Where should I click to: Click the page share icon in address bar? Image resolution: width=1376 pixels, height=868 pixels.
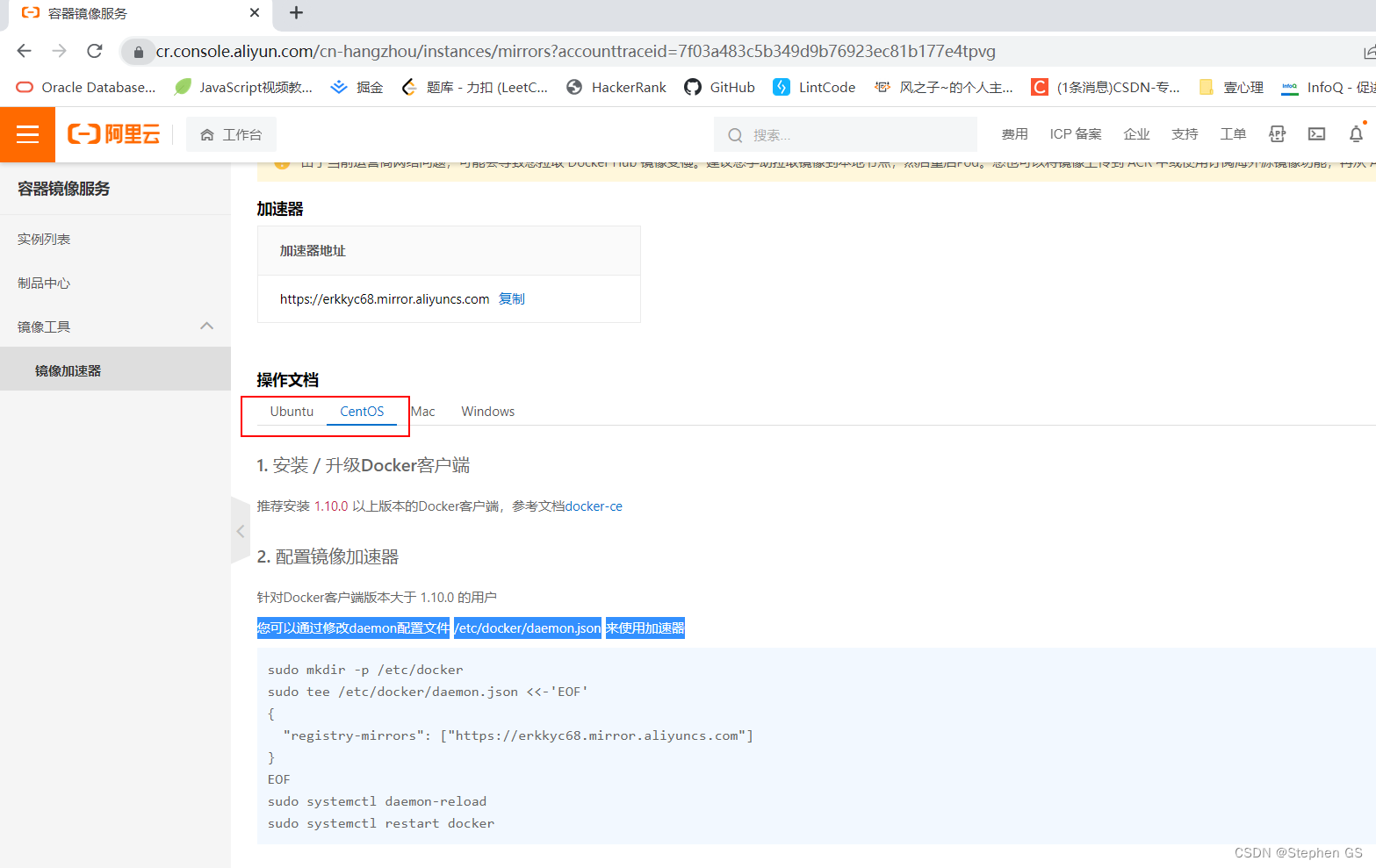click(1369, 52)
